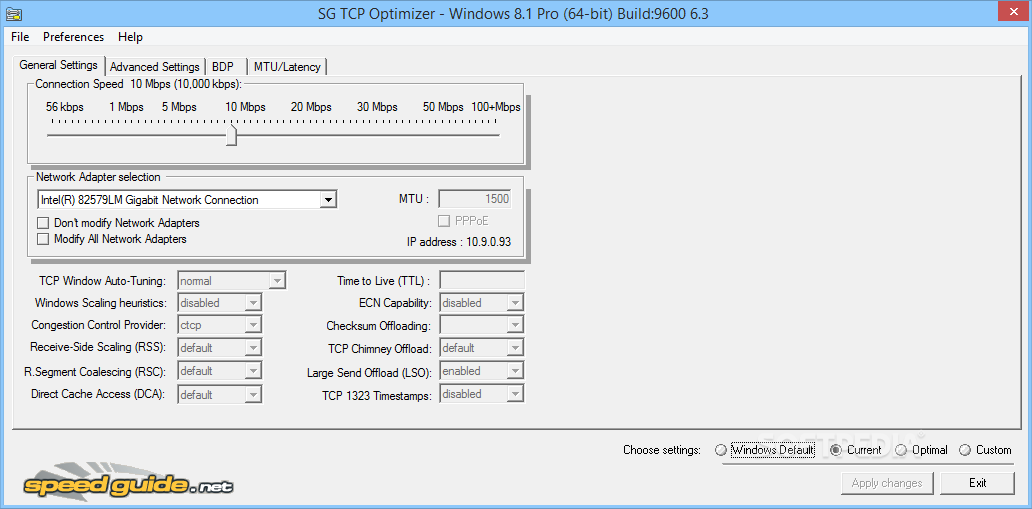Click the 50 Mbps speed label

click(443, 107)
